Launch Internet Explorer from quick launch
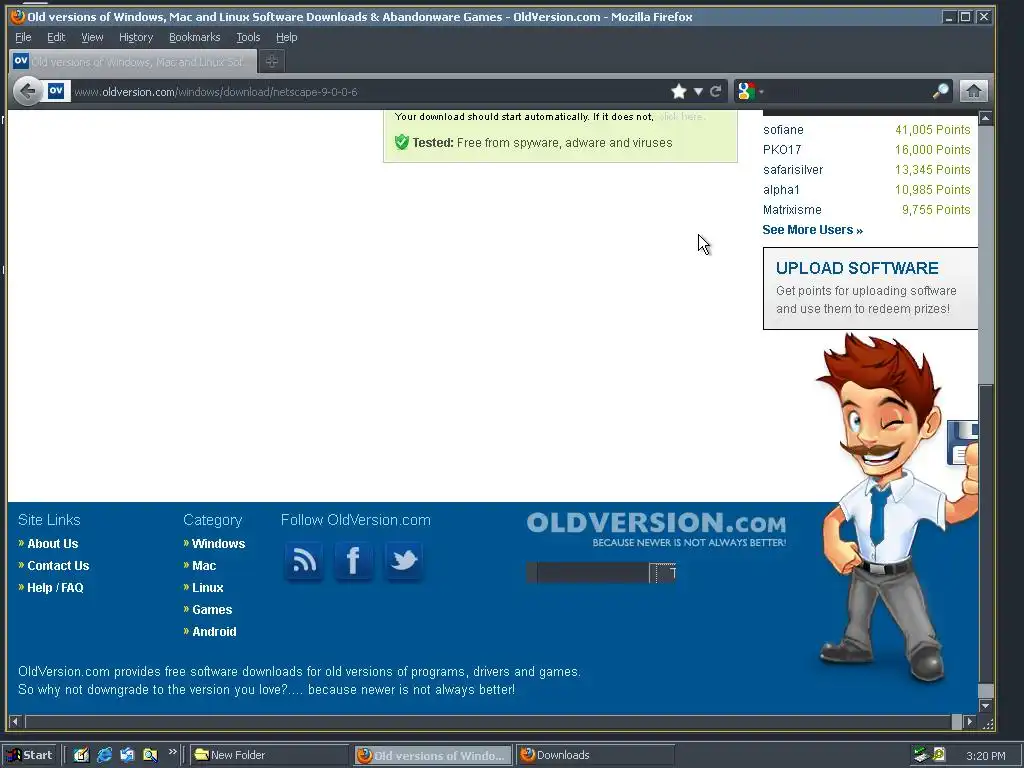The image size is (1024, 768). (104, 755)
